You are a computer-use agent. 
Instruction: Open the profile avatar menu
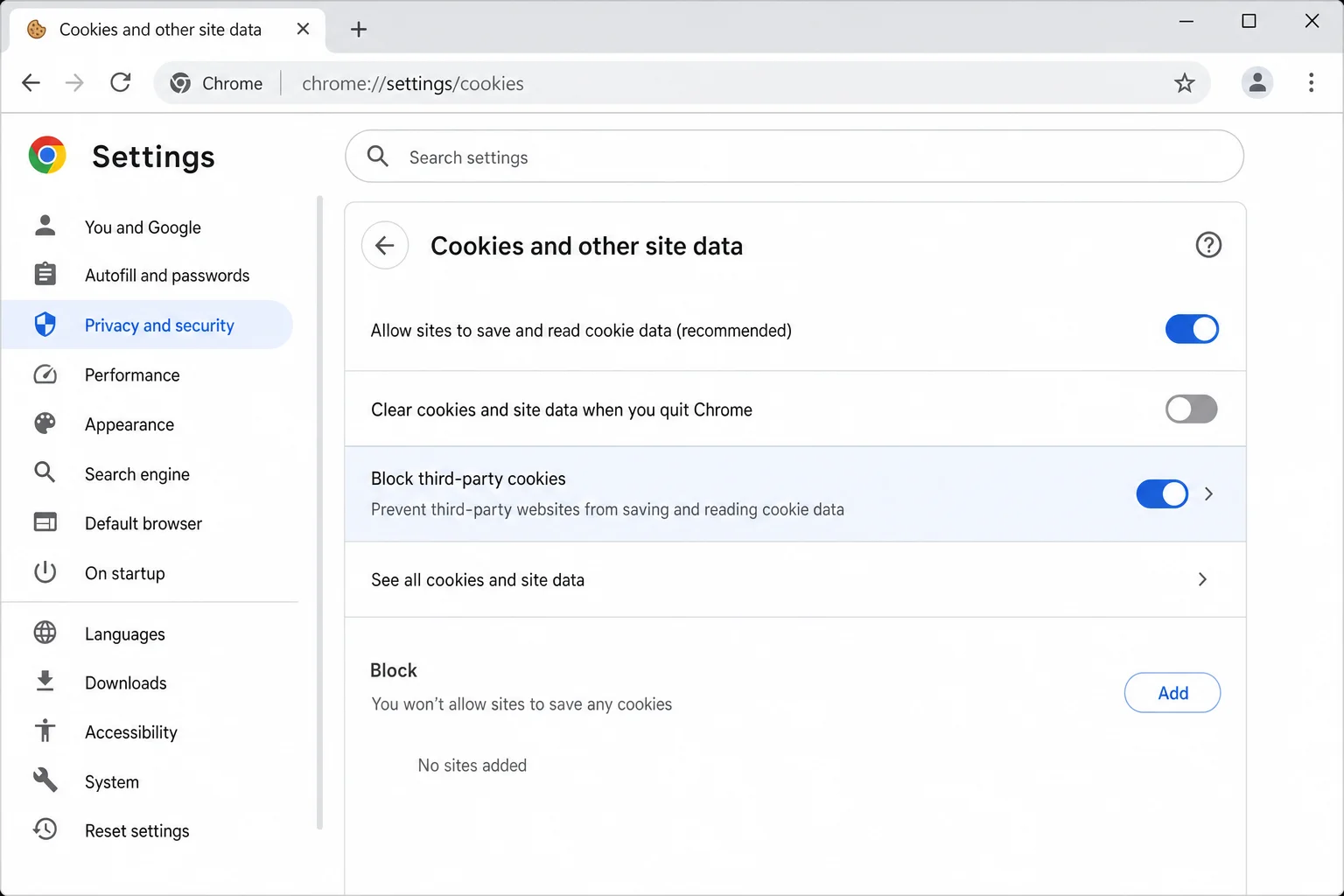tap(1257, 83)
